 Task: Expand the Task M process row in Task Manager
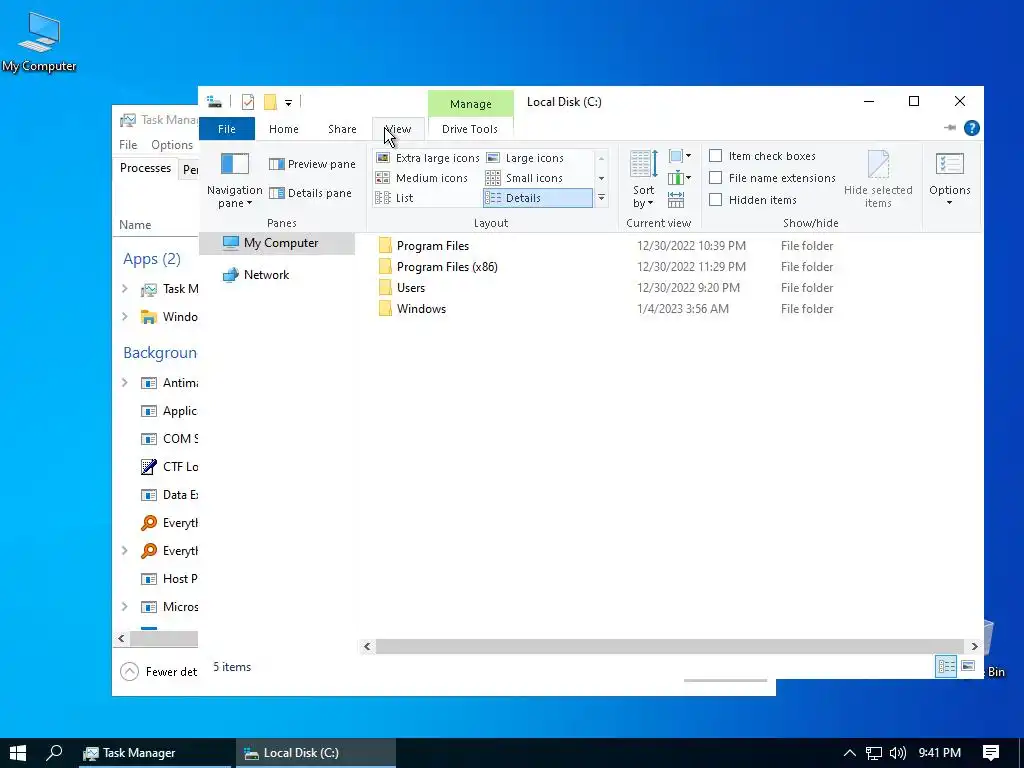point(125,289)
